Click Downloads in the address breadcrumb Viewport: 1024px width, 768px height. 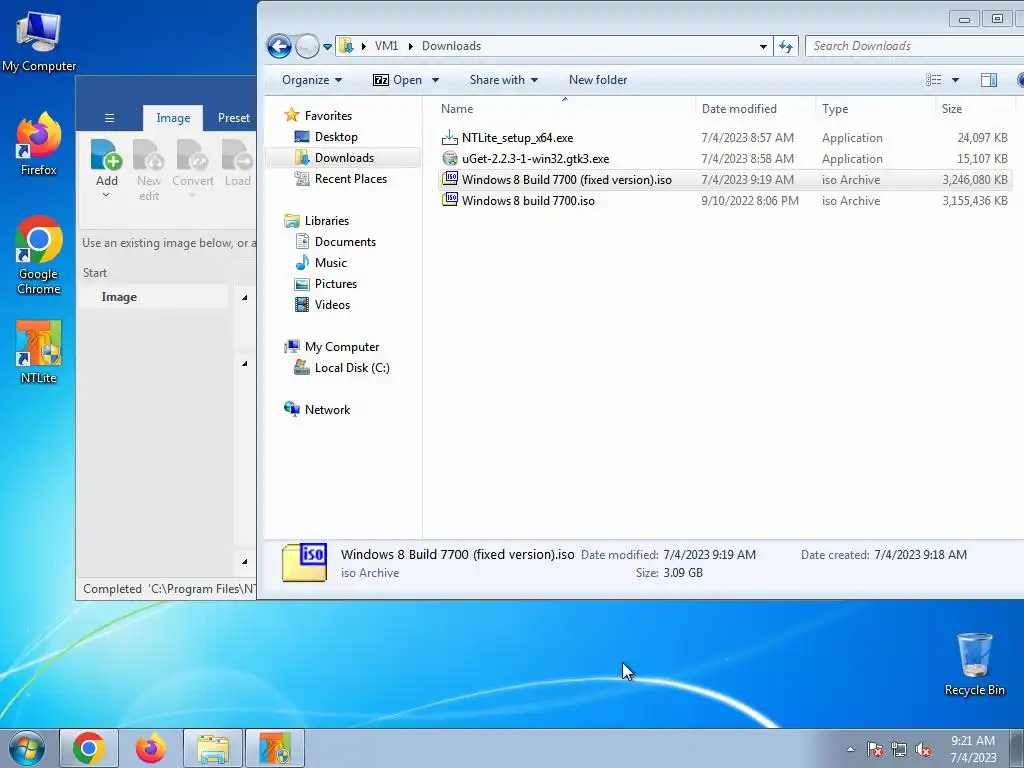click(x=451, y=46)
